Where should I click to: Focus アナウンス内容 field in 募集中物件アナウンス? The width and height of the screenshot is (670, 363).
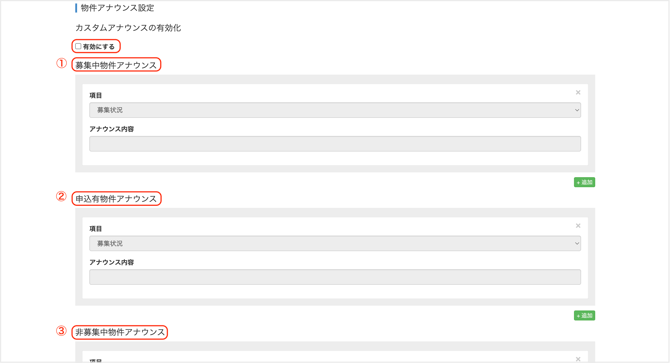(x=335, y=144)
